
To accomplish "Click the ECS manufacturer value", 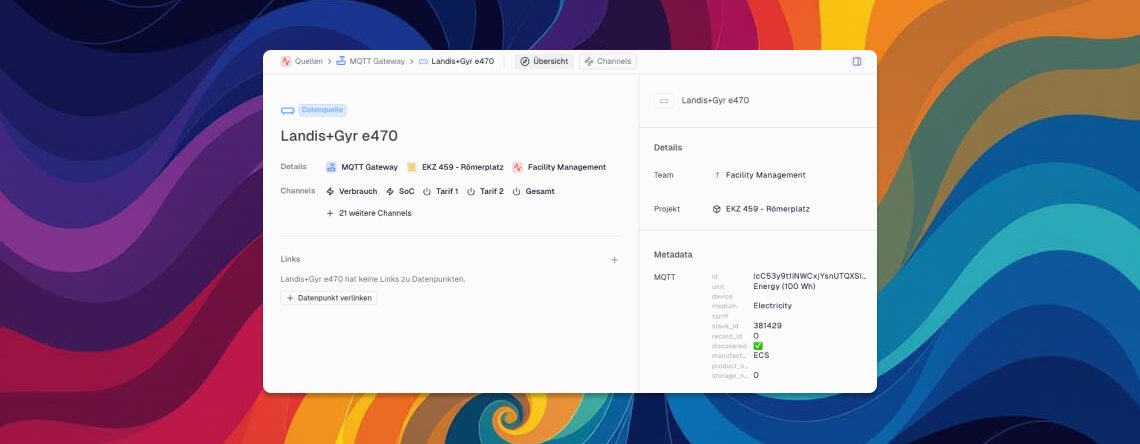I will pos(761,355).
